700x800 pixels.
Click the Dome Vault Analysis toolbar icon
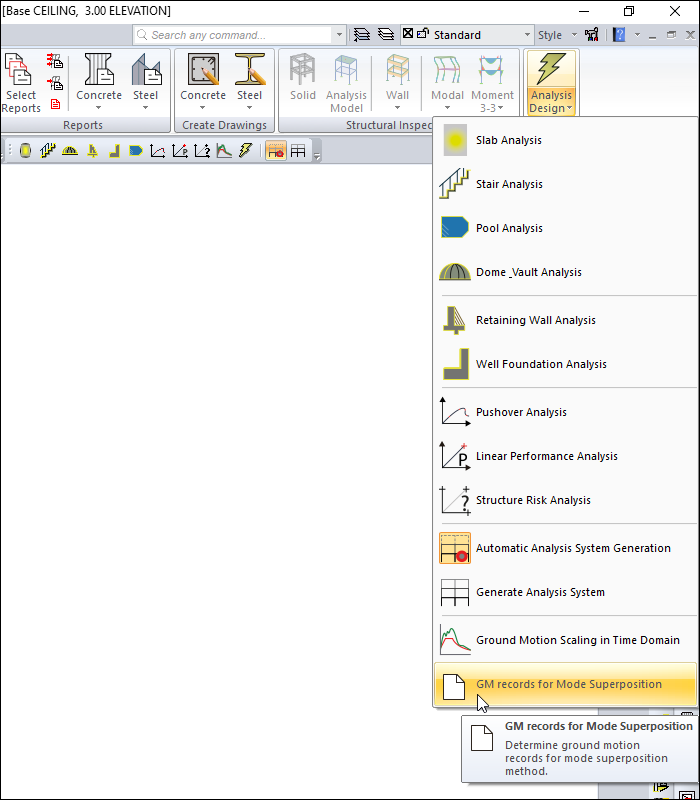[x=70, y=151]
